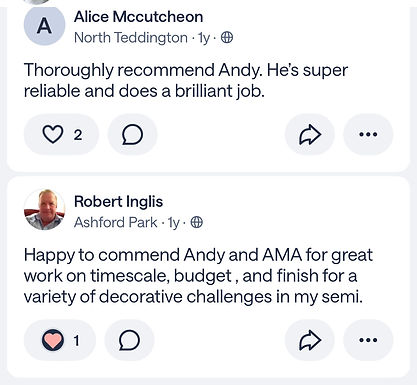Select the Ashford Park neighborhood label
Screen dimensions: 417x385
[115, 222]
